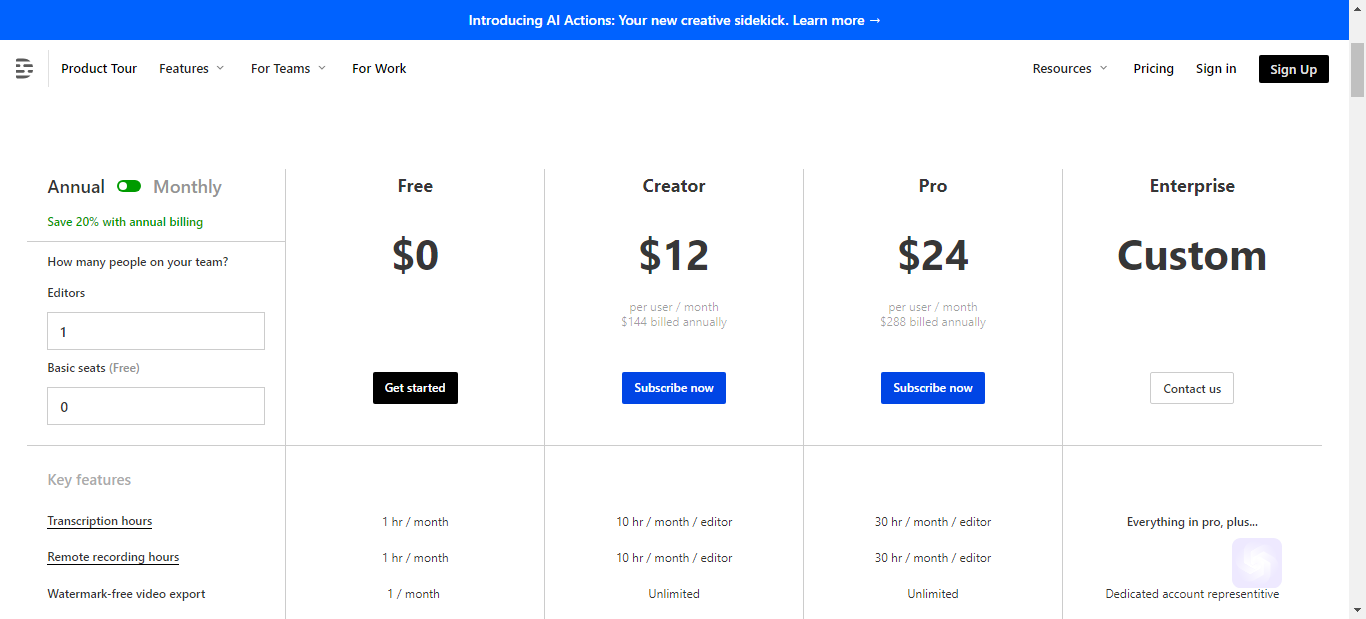Expand the Features dropdown menu
Screen dimensions: 1366x619
[192, 68]
